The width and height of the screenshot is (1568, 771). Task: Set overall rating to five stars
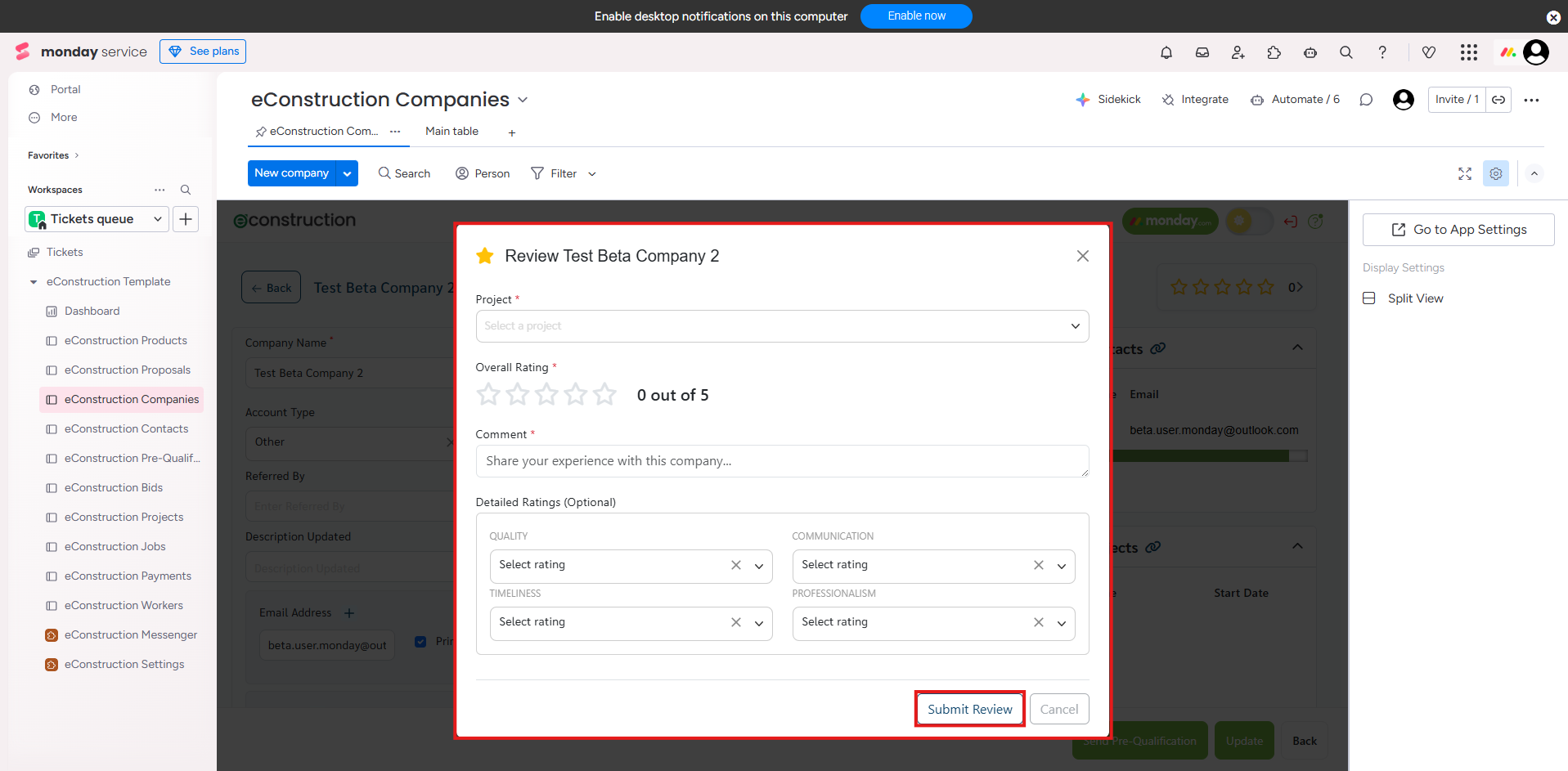[604, 395]
